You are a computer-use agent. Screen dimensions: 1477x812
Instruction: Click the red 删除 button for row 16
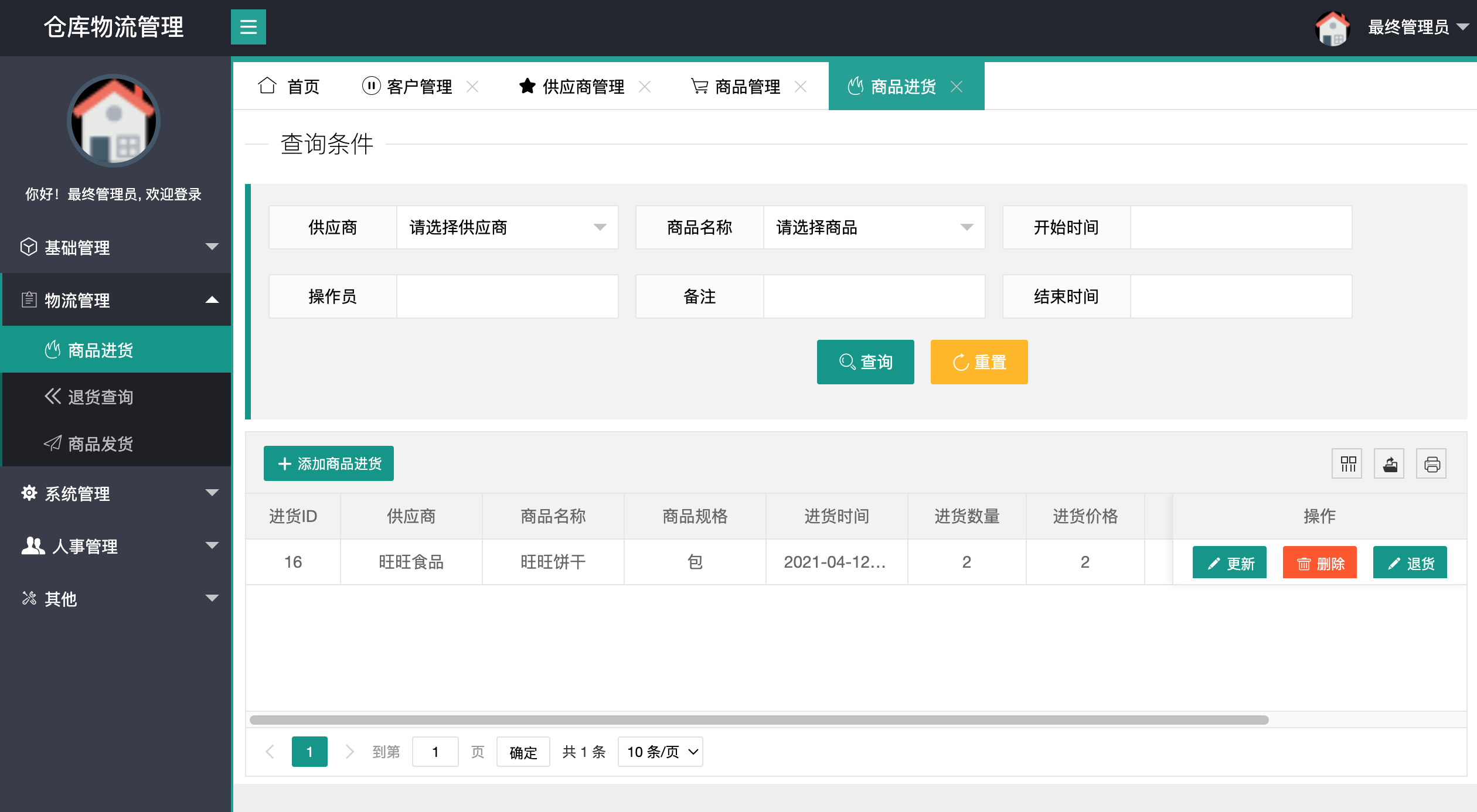click(1320, 563)
